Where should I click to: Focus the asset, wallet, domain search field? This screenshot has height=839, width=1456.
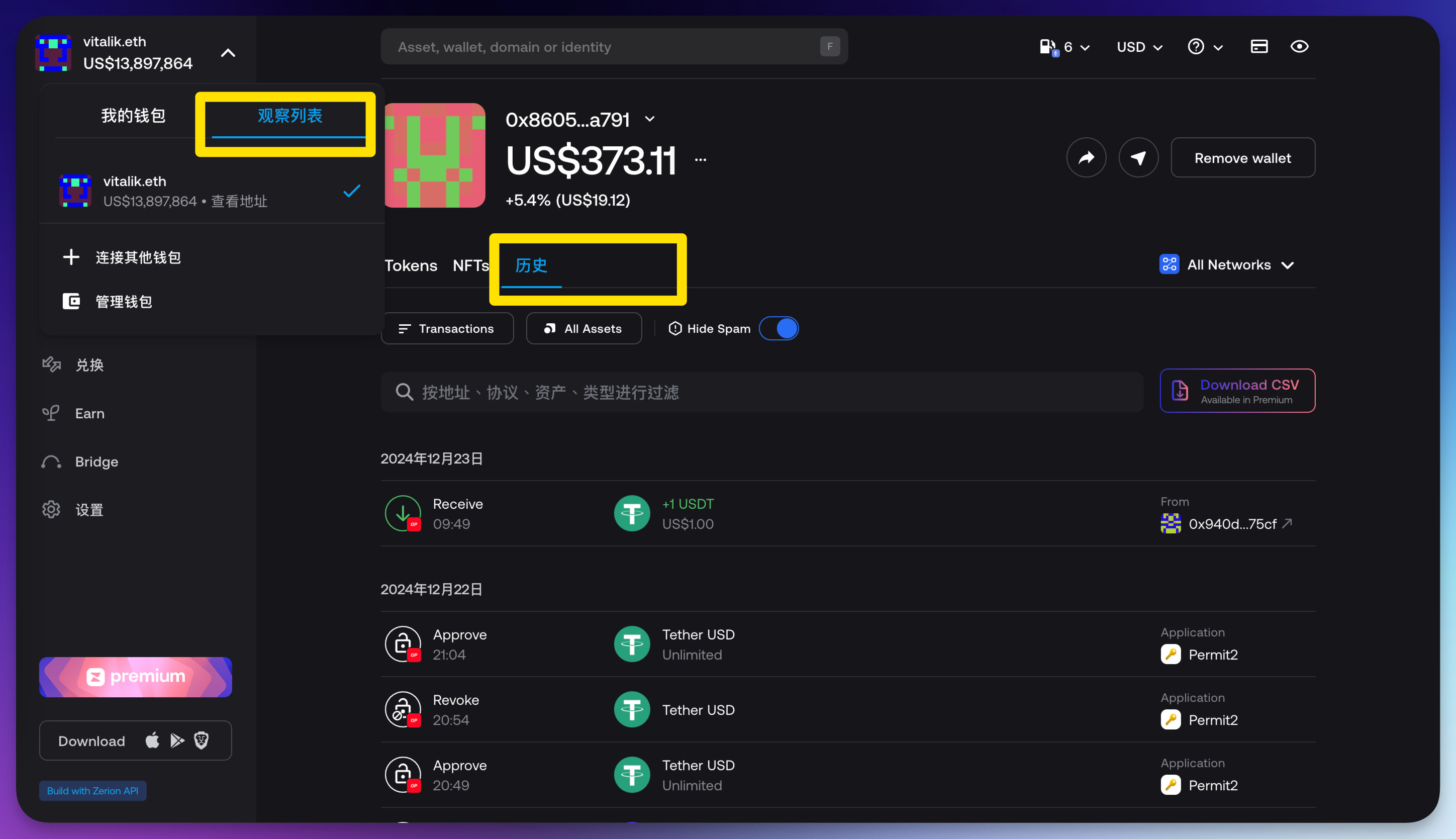(x=614, y=47)
